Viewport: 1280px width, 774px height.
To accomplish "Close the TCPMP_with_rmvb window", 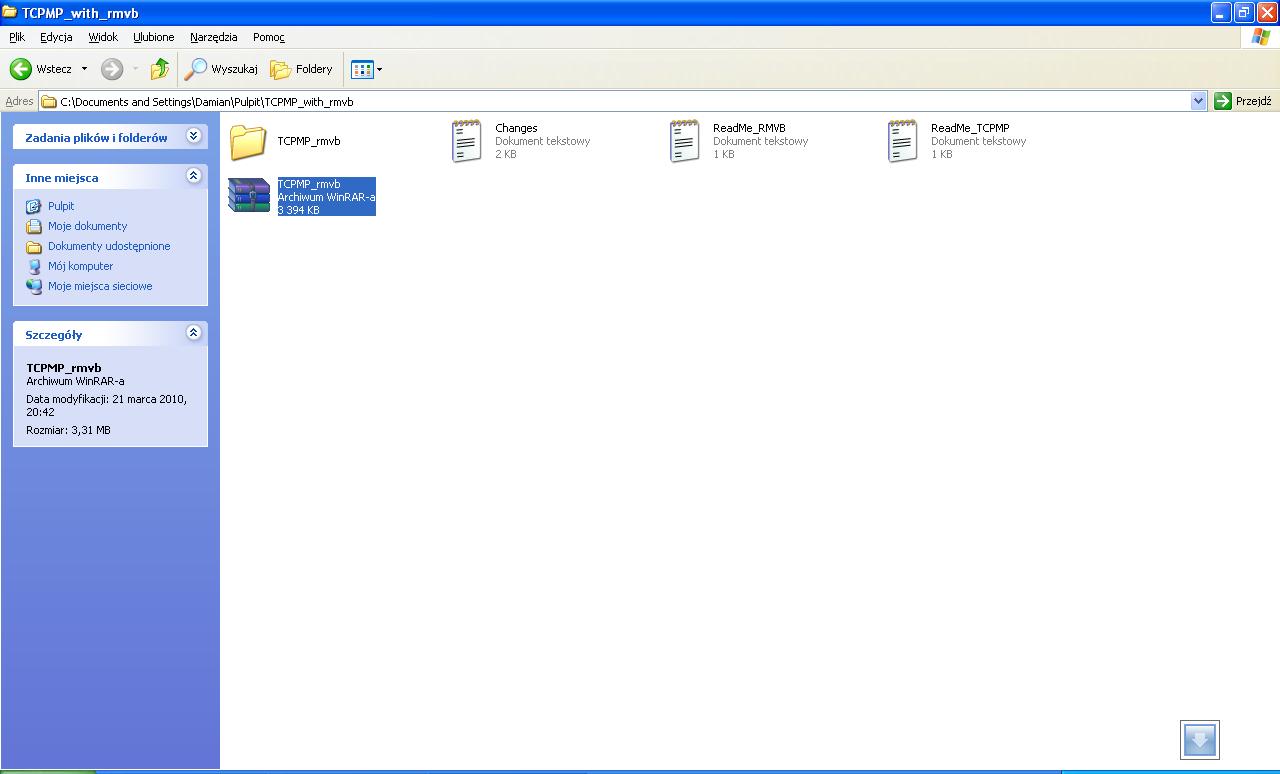I will tap(1267, 13).
